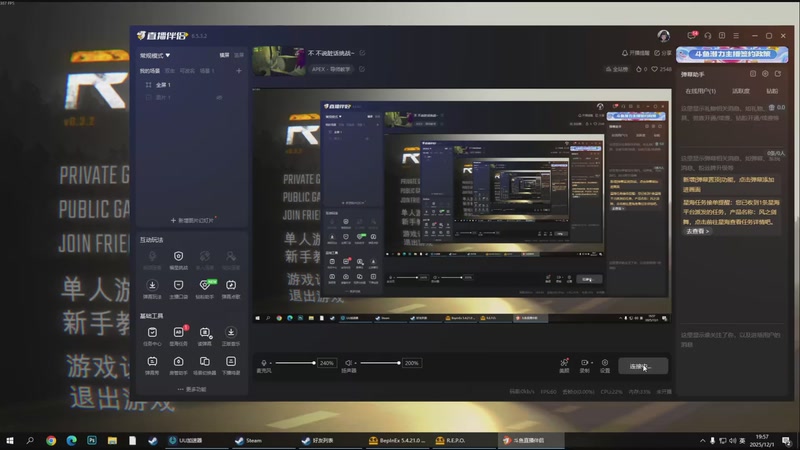
Task: Adjust the microphone volume slider
Action: pyautogui.click(x=295, y=363)
